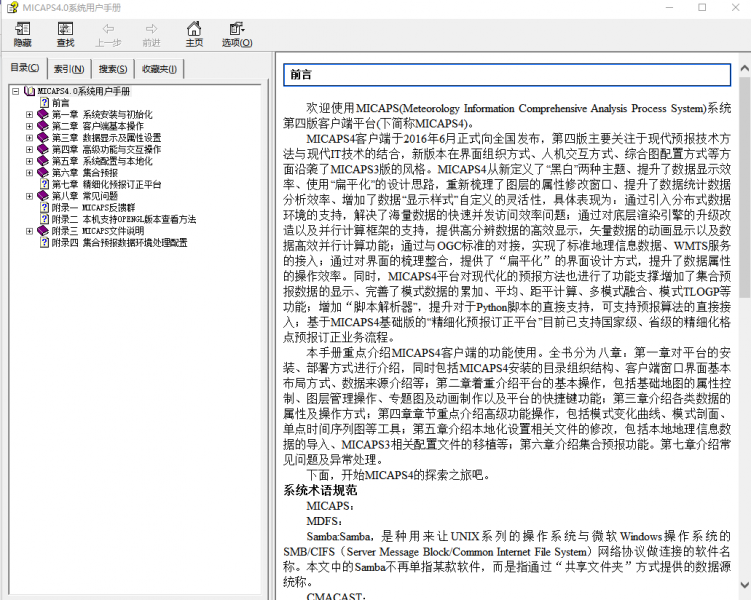Open the 收藏夹(I) favorites tab
The height and width of the screenshot is (600, 751).
(158, 69)
